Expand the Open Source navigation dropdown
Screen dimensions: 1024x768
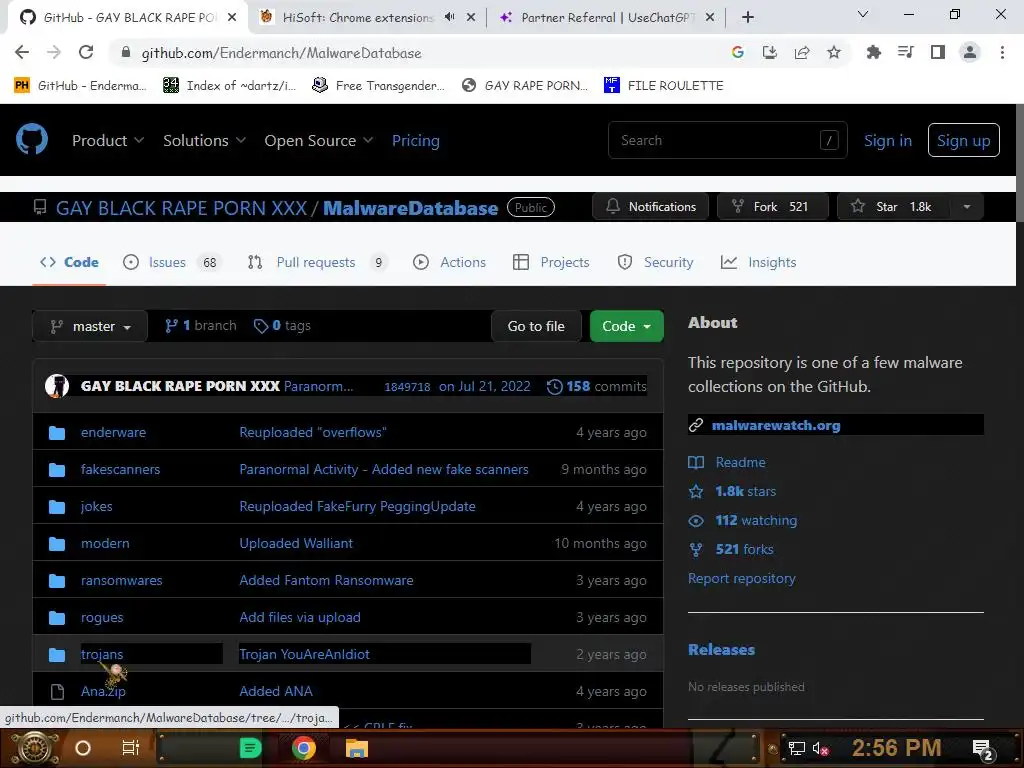pyautogui.click(x=319, y=140)
